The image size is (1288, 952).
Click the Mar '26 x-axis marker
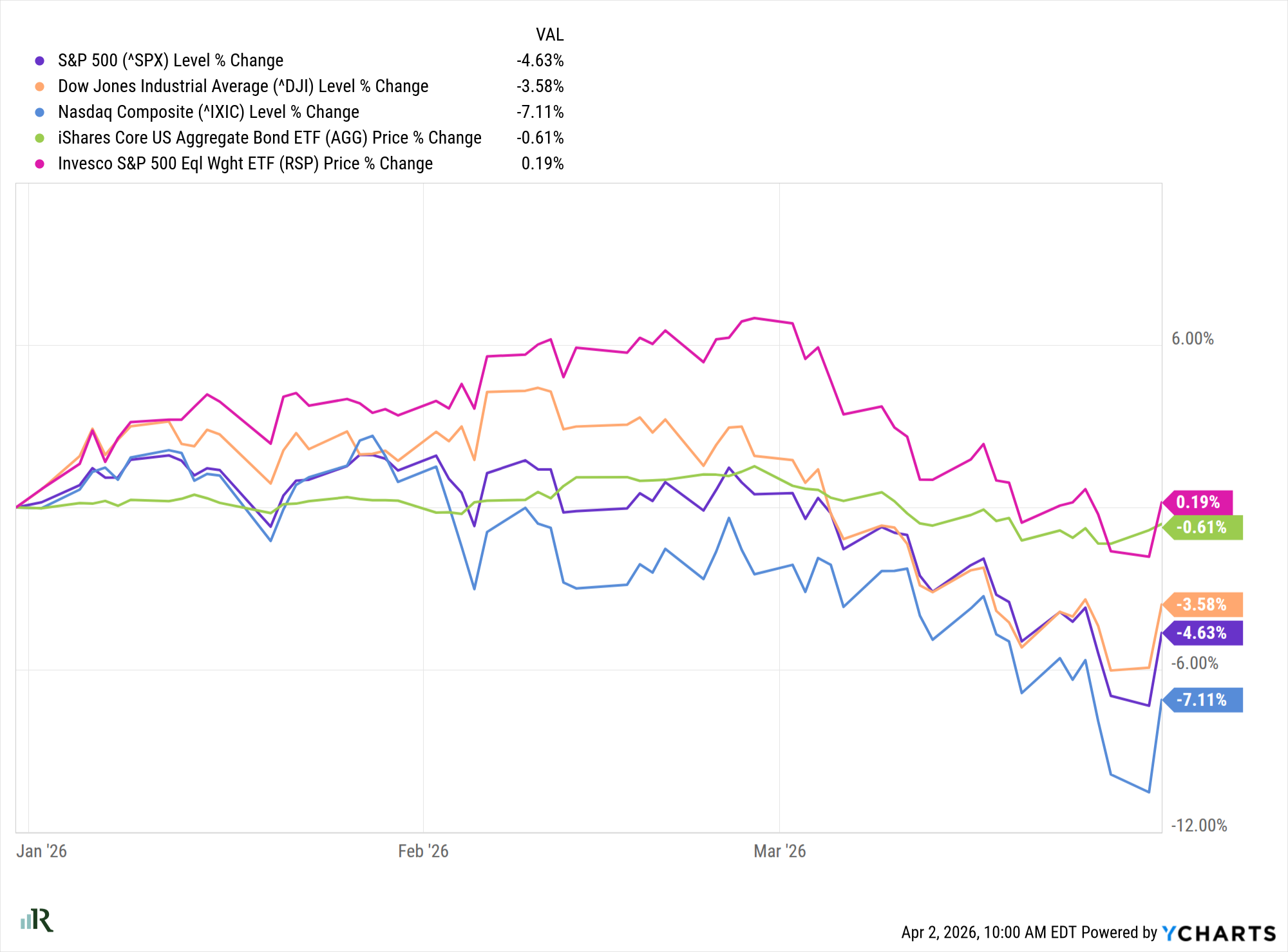tap(779, 852)
